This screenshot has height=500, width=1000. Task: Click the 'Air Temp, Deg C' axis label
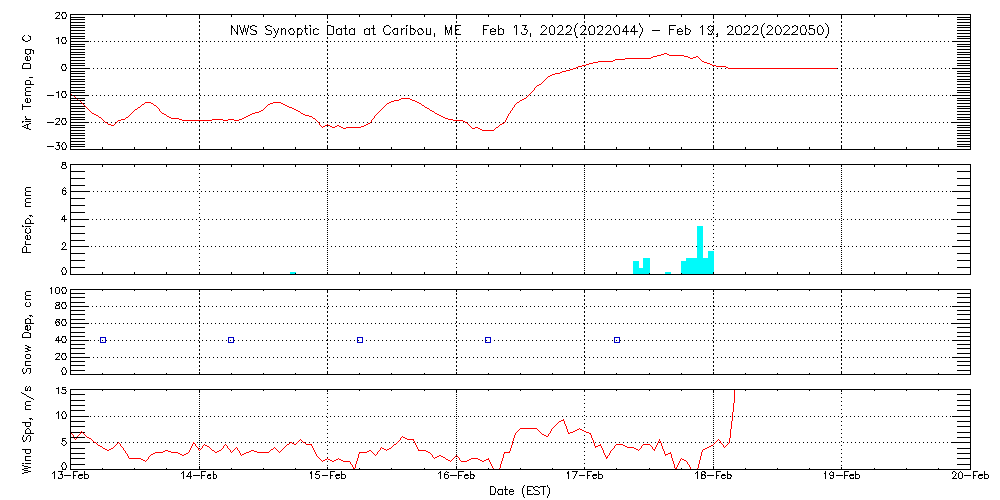pyautogui.click(x=27, y=82)
